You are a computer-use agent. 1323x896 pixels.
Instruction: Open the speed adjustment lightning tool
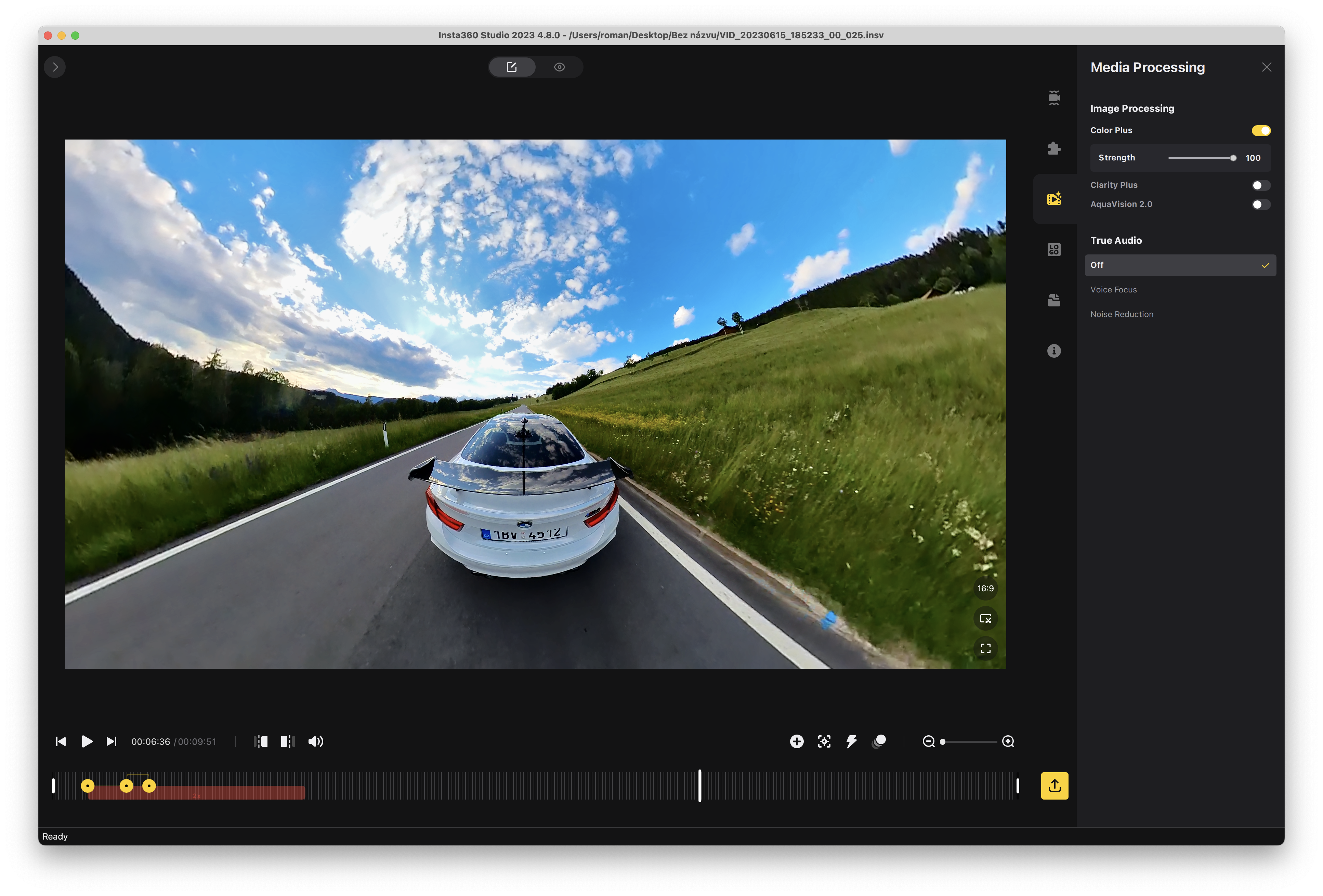[851, 741]
